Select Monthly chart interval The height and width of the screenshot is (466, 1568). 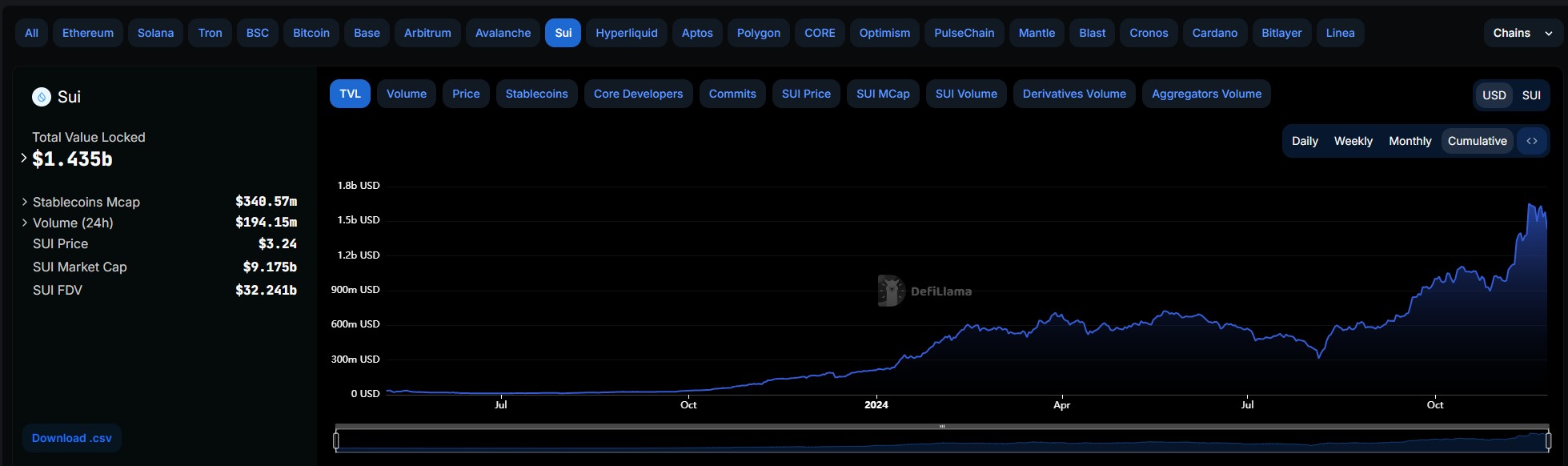[x=1410, y=141]
